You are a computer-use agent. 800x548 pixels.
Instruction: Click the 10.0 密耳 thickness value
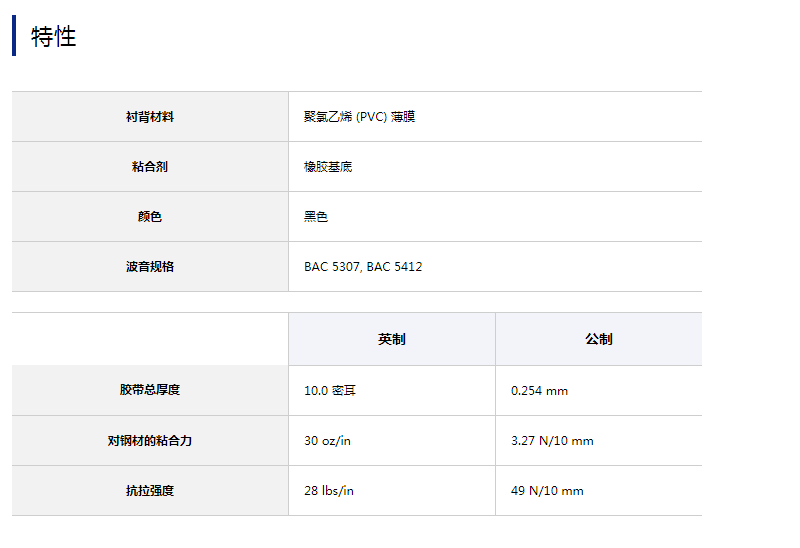pos(330,391)
